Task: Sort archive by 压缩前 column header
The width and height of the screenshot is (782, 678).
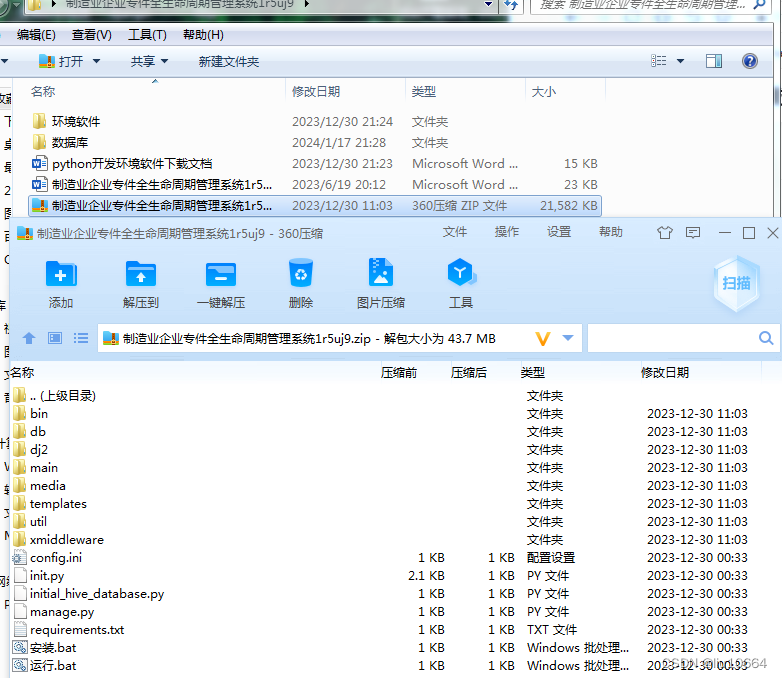Action: [x=398, y=373]
